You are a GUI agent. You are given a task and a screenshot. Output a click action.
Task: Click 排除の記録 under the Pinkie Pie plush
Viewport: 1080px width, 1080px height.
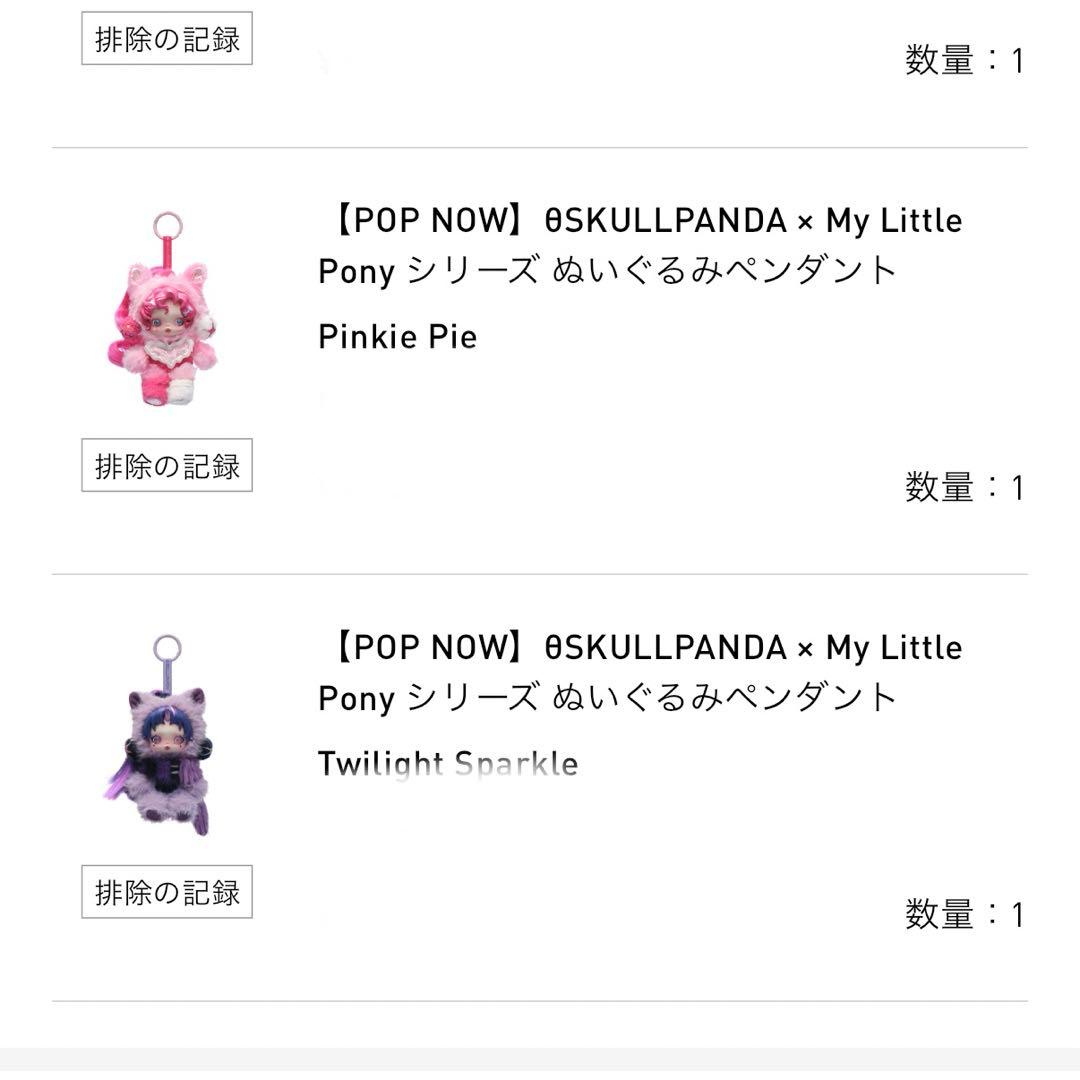click(x=166, y=465)
